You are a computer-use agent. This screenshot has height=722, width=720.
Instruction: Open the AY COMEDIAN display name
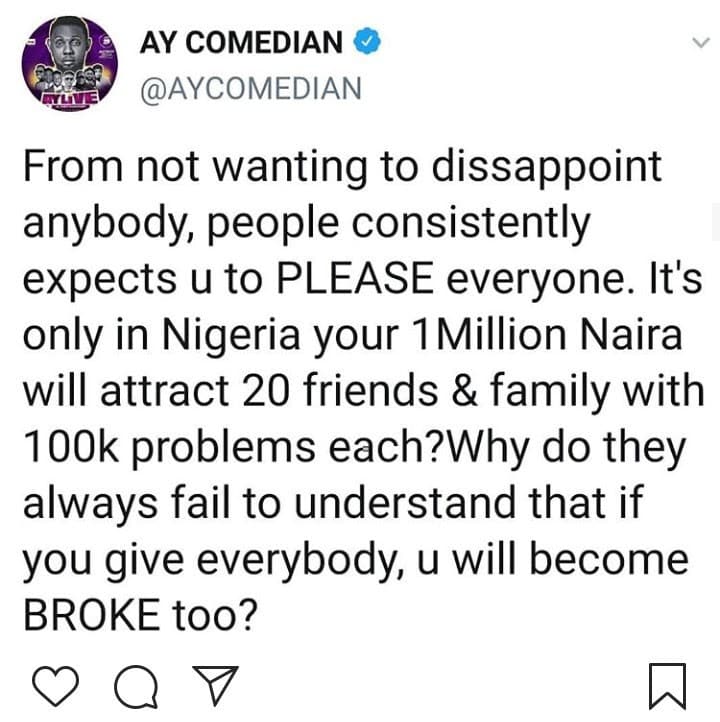(x=241, y=42)
